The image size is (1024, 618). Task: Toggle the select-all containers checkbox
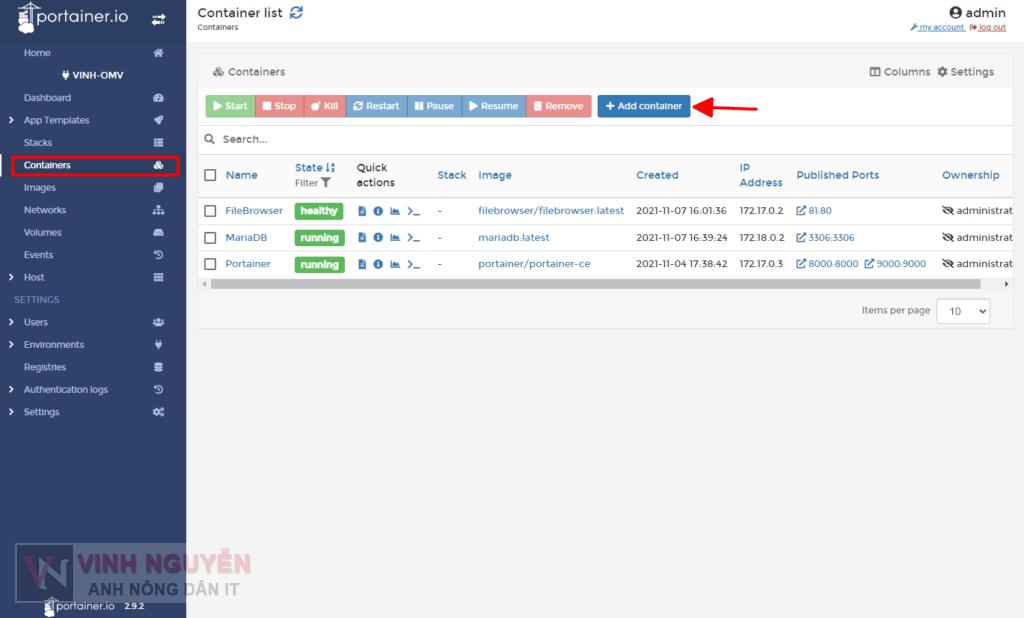click(209, 174)
